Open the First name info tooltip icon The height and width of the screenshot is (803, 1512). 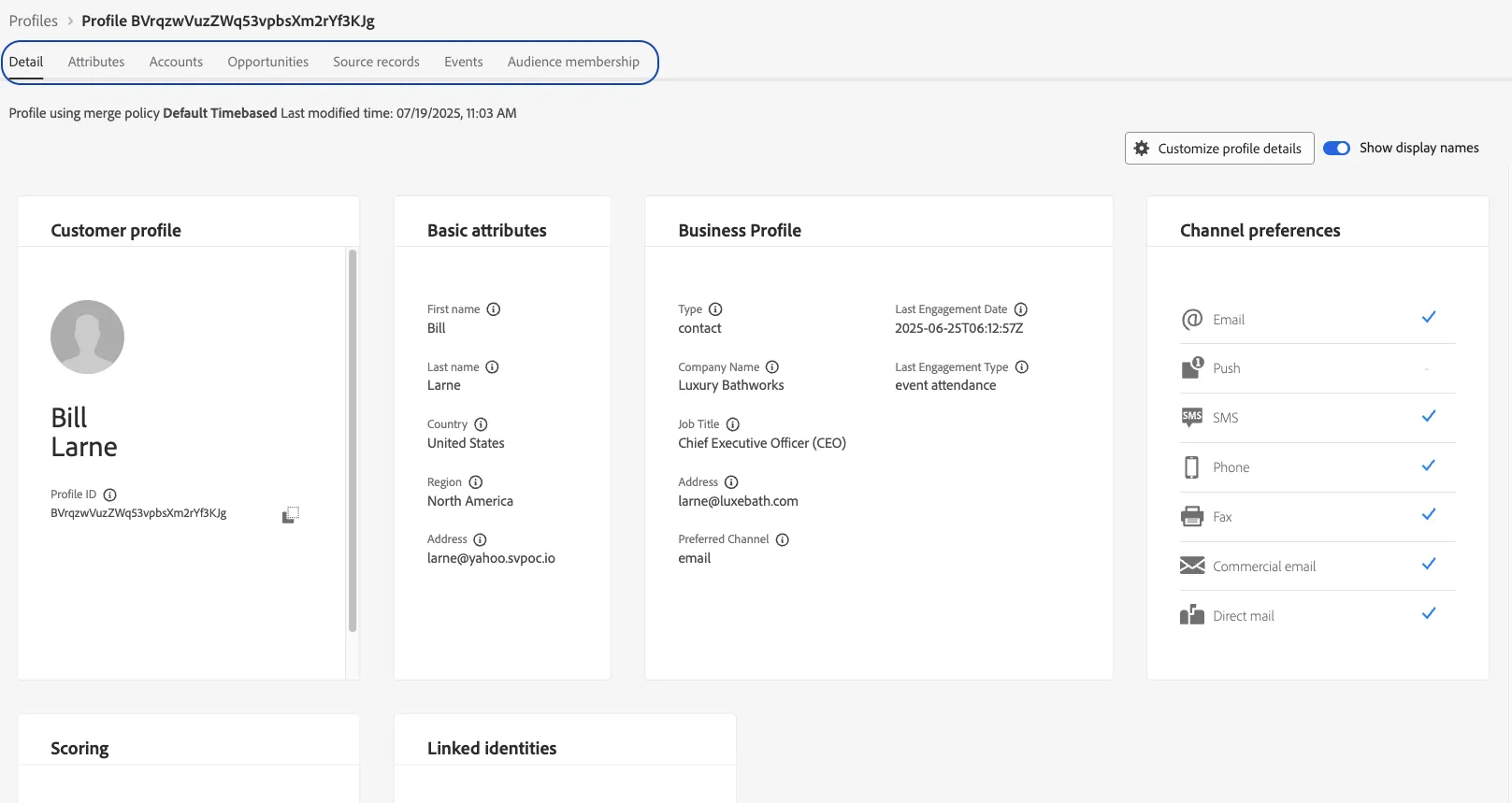[494, 309]
